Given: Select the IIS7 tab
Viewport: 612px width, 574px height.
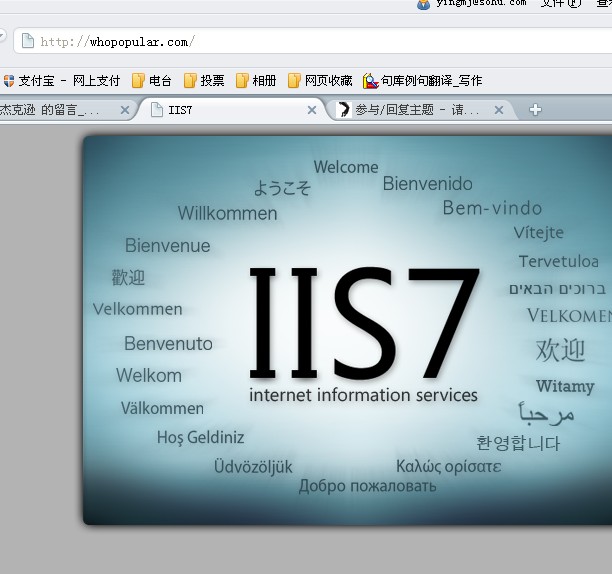Looking at the screenshot, I should point(233,110).
